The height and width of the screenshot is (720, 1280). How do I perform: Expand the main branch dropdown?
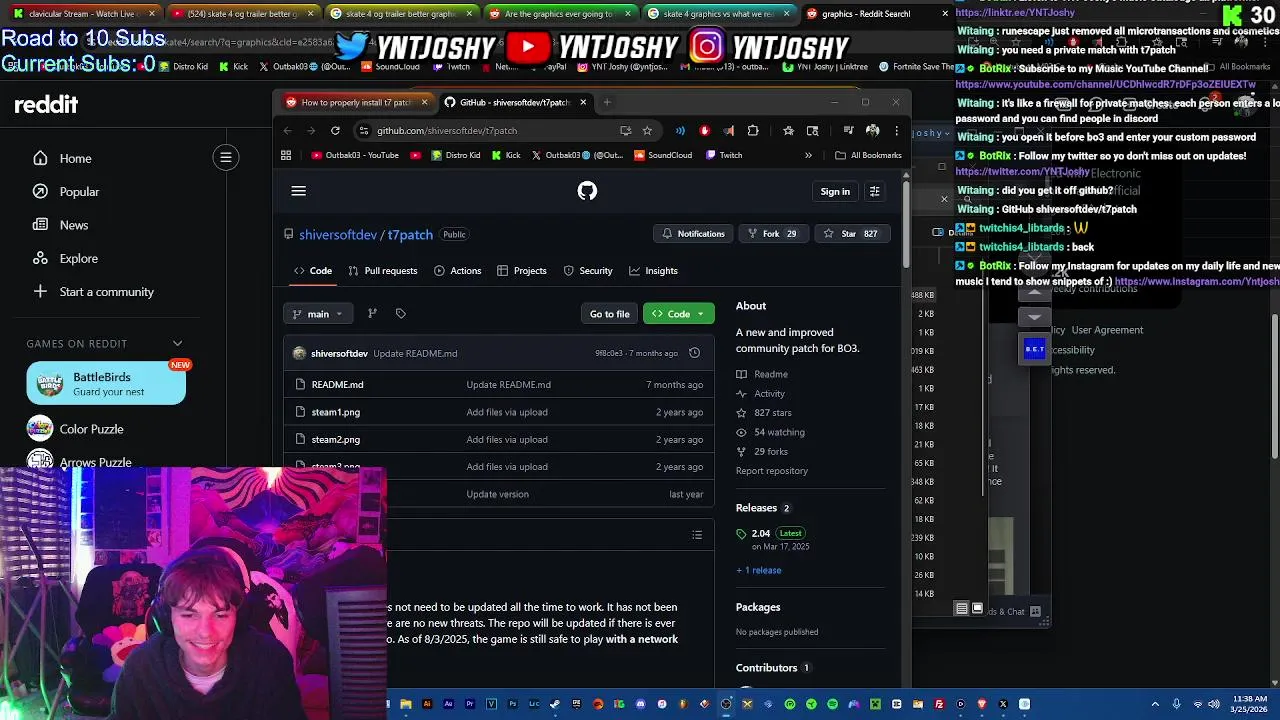coord(318,314)
